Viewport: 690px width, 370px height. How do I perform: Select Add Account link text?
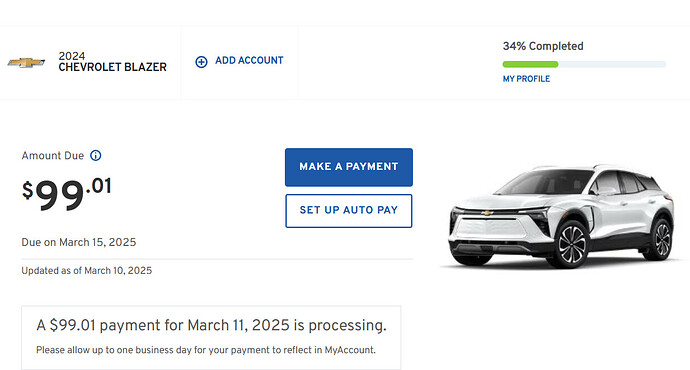pyautogui.click(x=249, y=60)
